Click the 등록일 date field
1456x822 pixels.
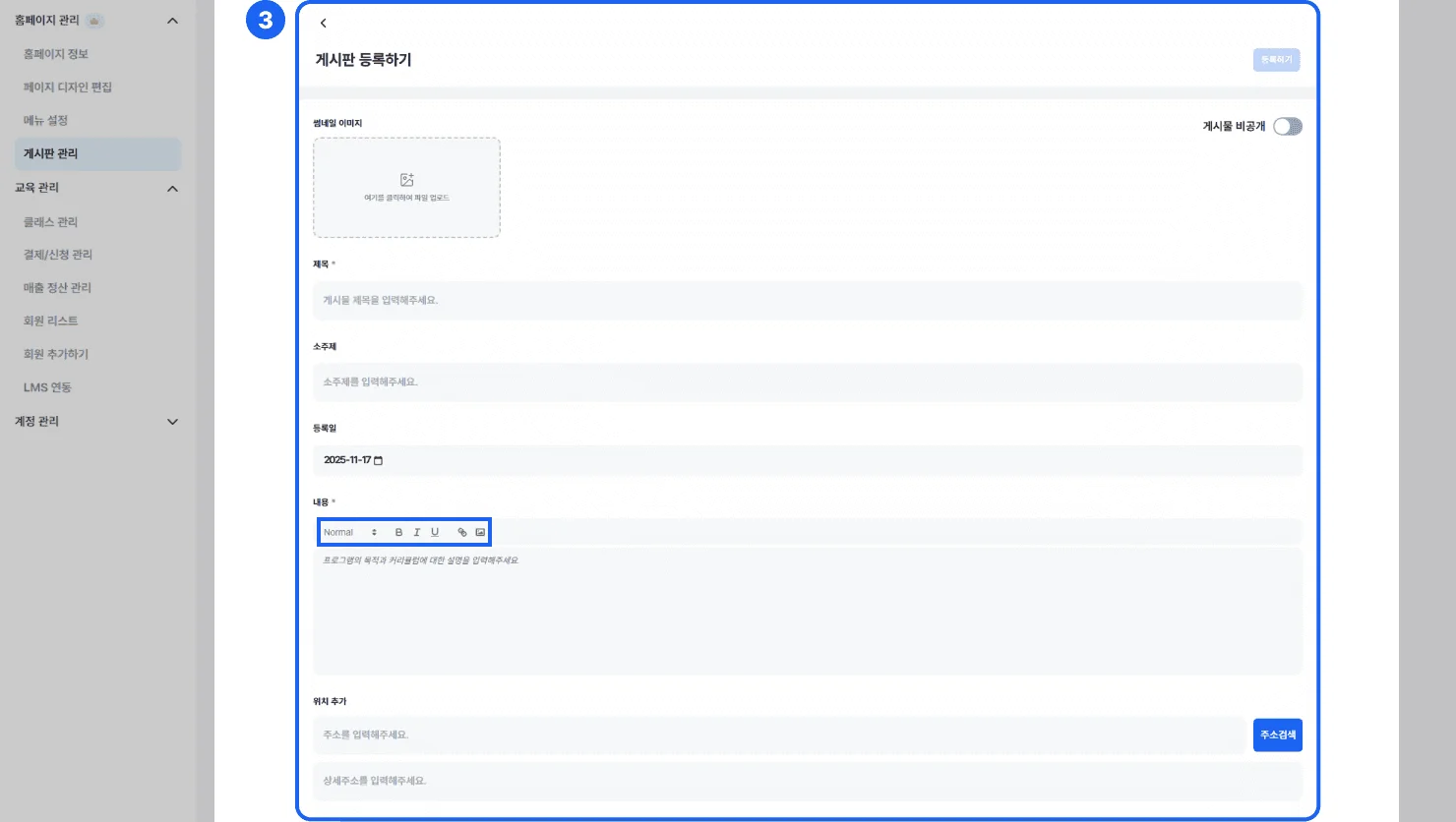(x=807, y=460)
